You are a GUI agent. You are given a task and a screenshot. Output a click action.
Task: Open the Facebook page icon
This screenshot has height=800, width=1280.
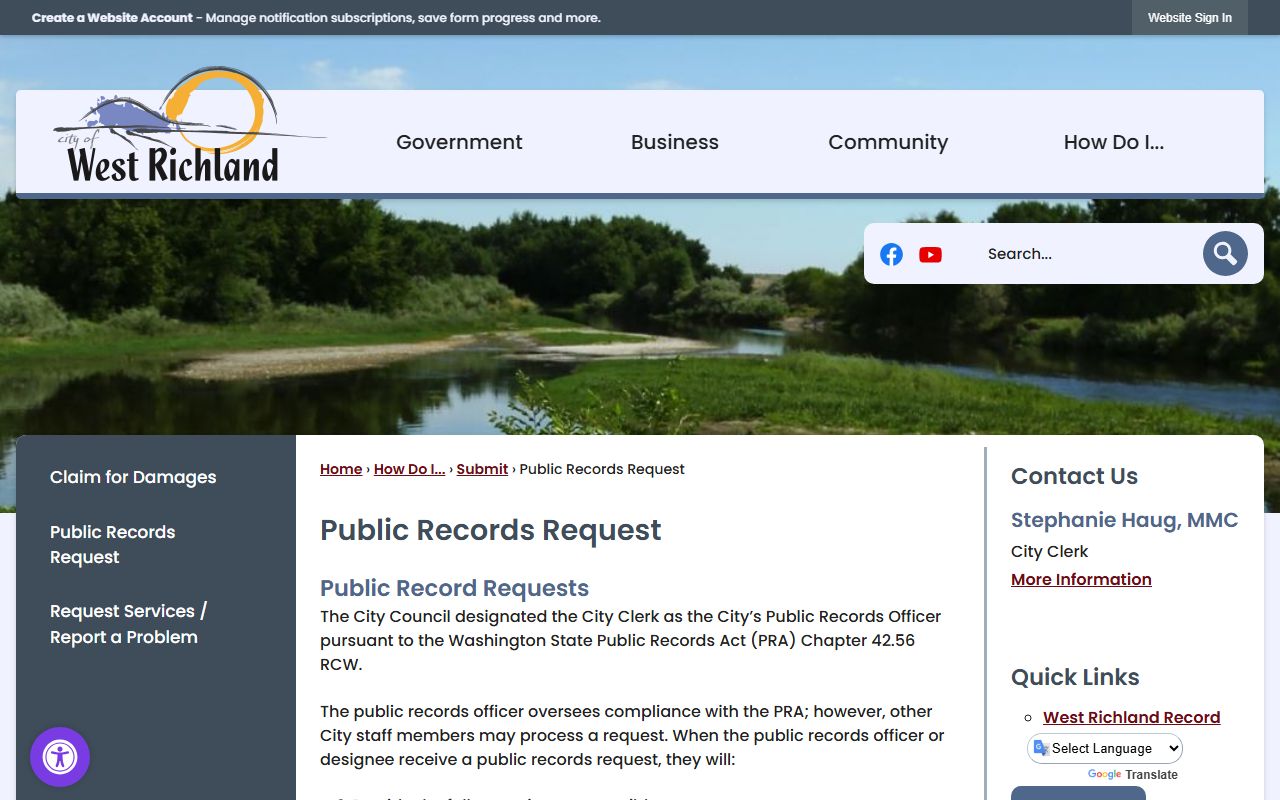click(891, 254)
